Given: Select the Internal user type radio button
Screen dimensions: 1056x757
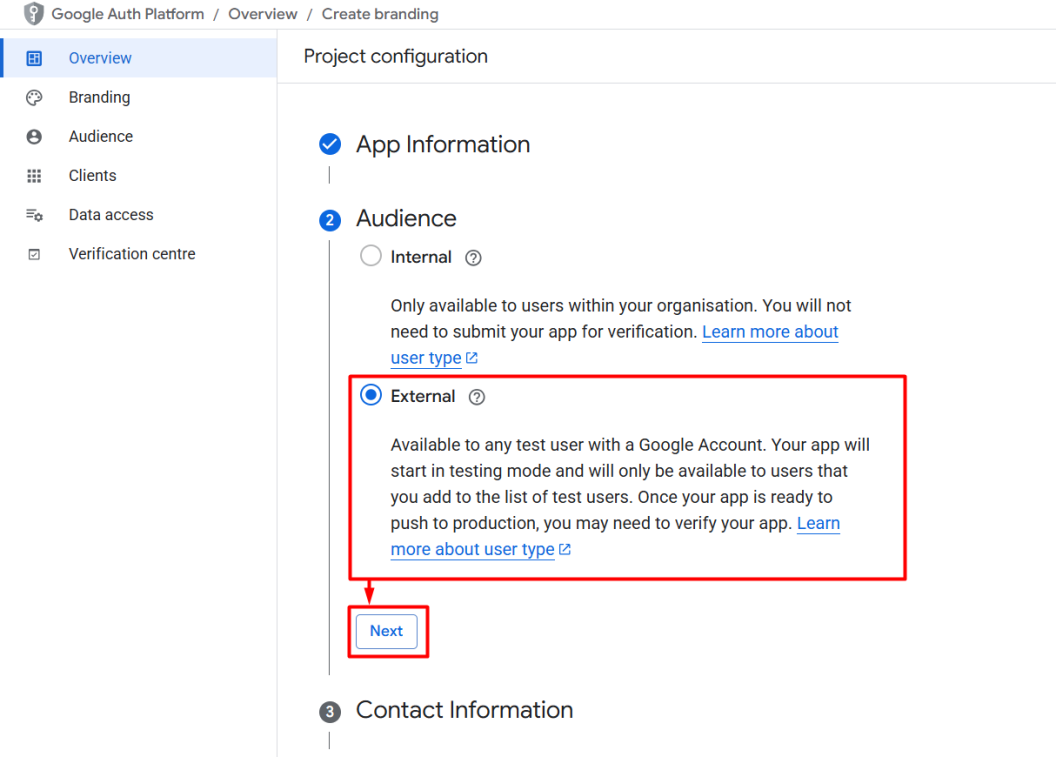Looking at the screenshot, I should [370, 256].
